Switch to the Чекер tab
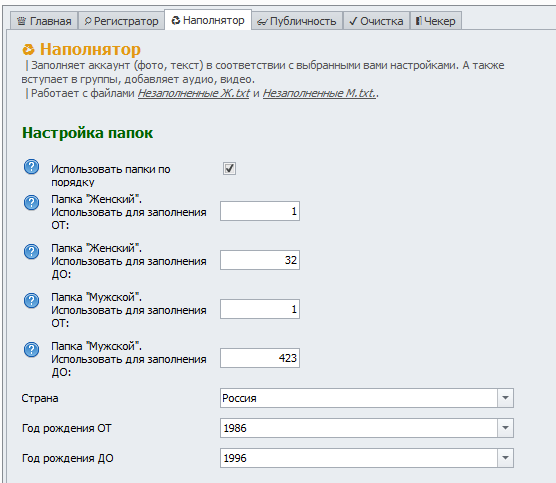 tap(436, 21)
